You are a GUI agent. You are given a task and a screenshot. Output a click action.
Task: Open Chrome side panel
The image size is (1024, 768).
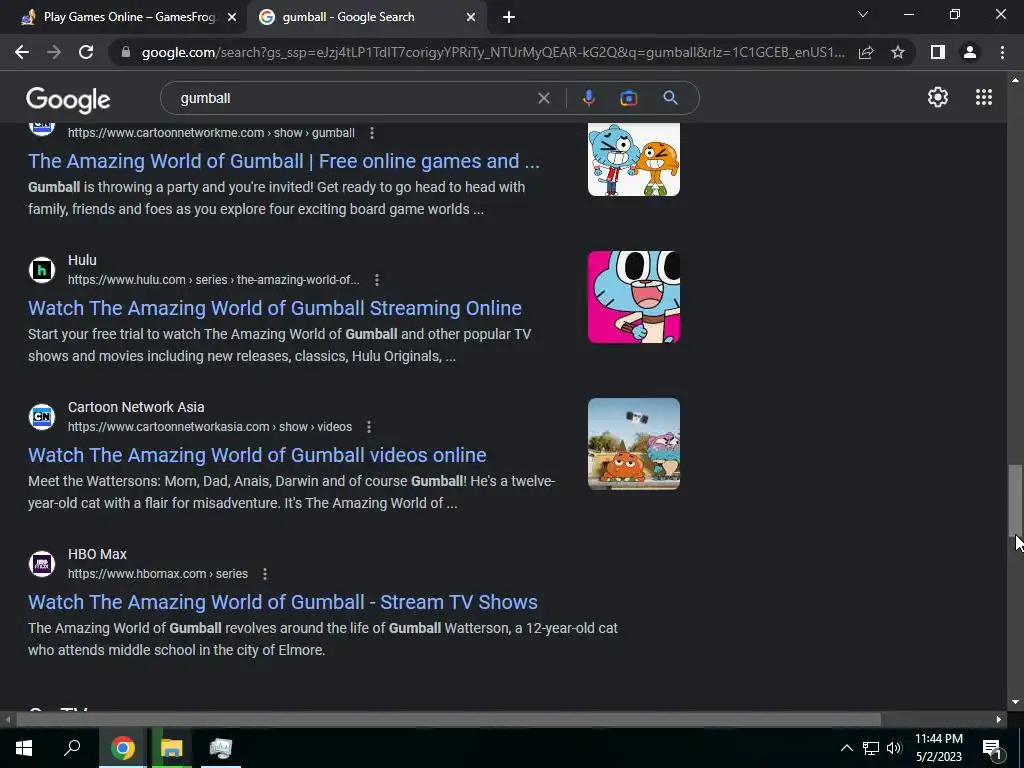pos(938,52)
